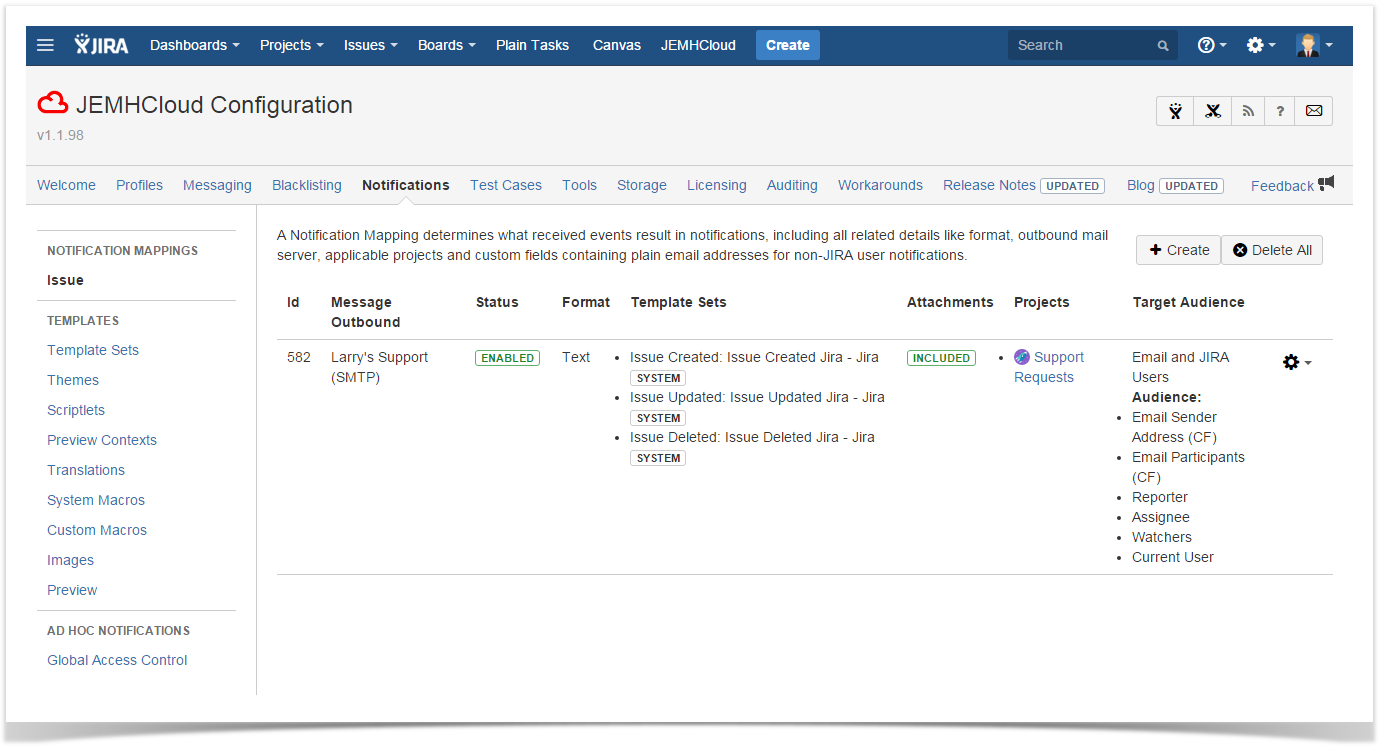Click the search magnifier icon
Viewport: 1387px width, 751px height.
pos(1163,46)
